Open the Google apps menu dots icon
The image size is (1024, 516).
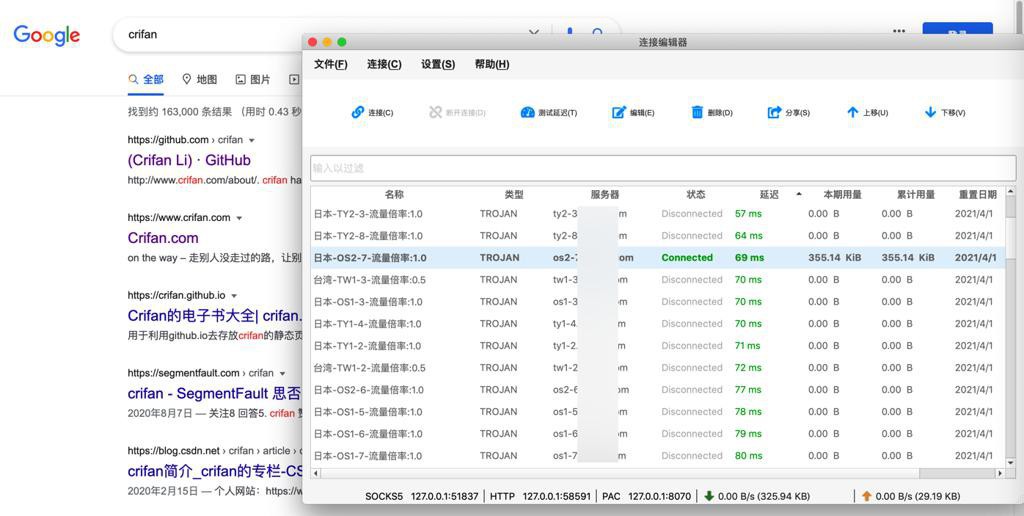(899, 31)
